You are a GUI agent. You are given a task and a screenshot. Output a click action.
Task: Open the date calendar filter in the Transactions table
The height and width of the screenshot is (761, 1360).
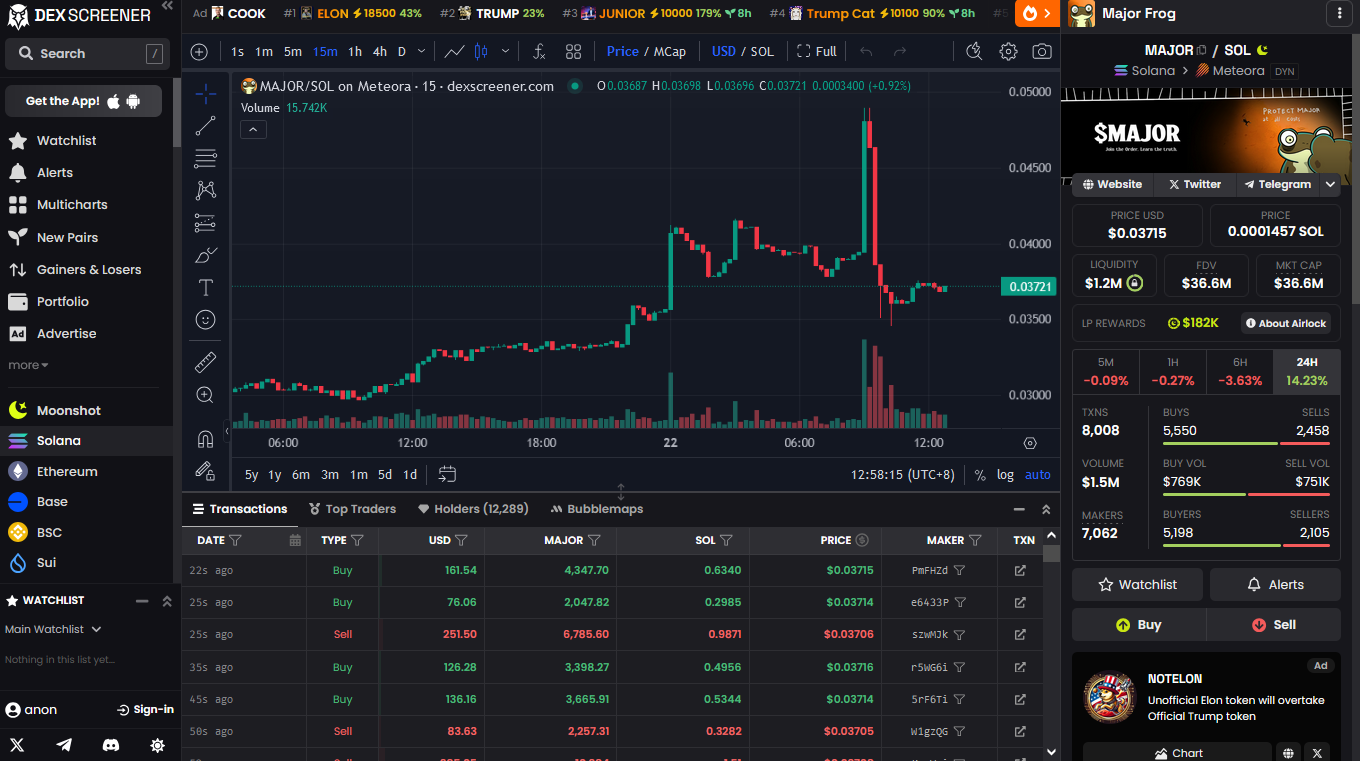click(x=295, y=540)
